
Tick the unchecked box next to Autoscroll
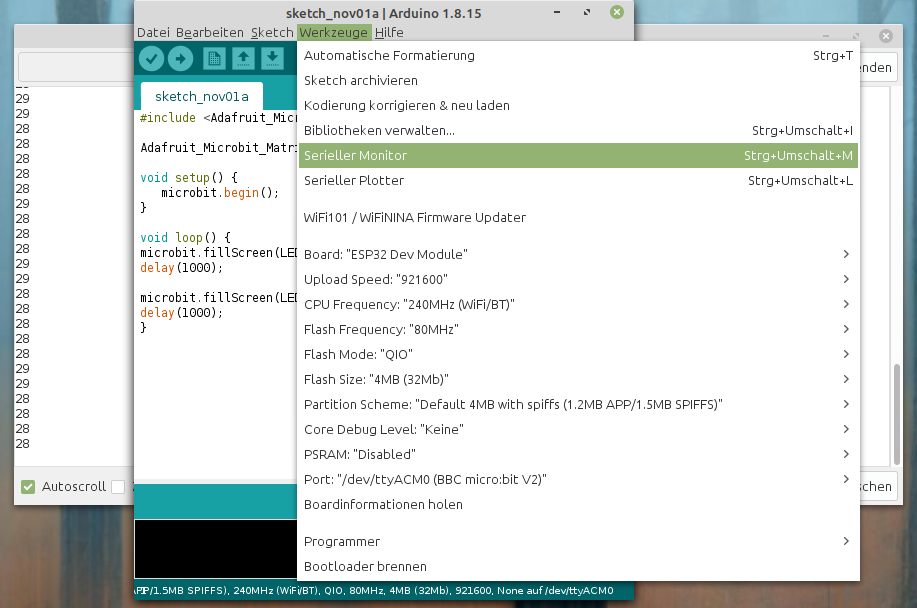(118, 486)
